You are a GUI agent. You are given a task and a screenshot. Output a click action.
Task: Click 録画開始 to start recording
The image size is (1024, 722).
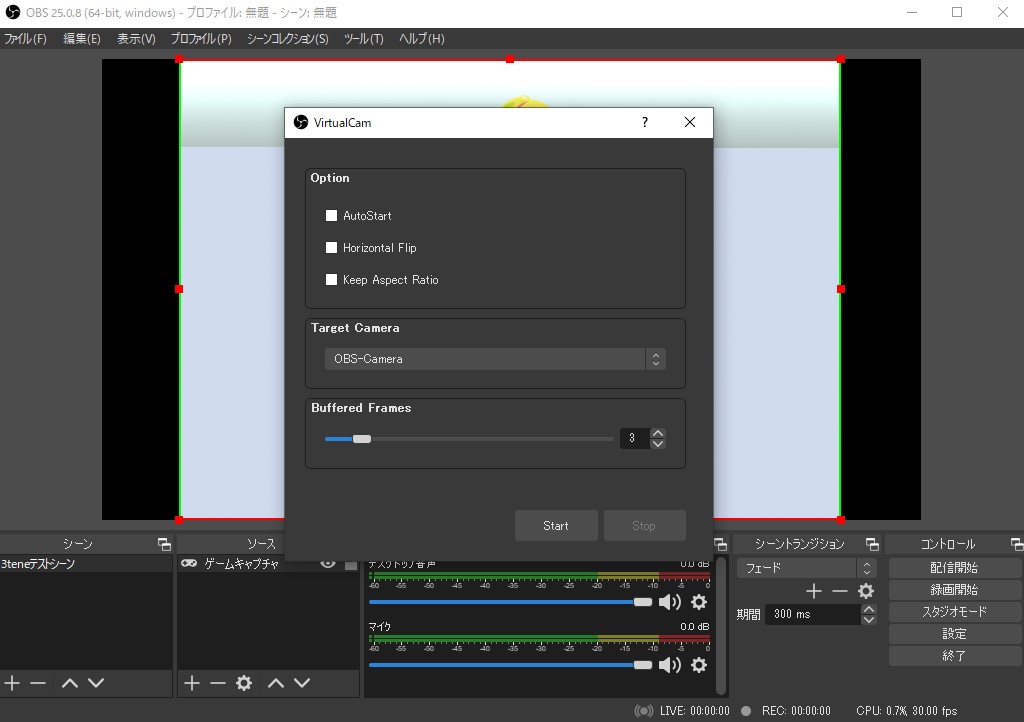pyautogui.click(x=954, y=590)
